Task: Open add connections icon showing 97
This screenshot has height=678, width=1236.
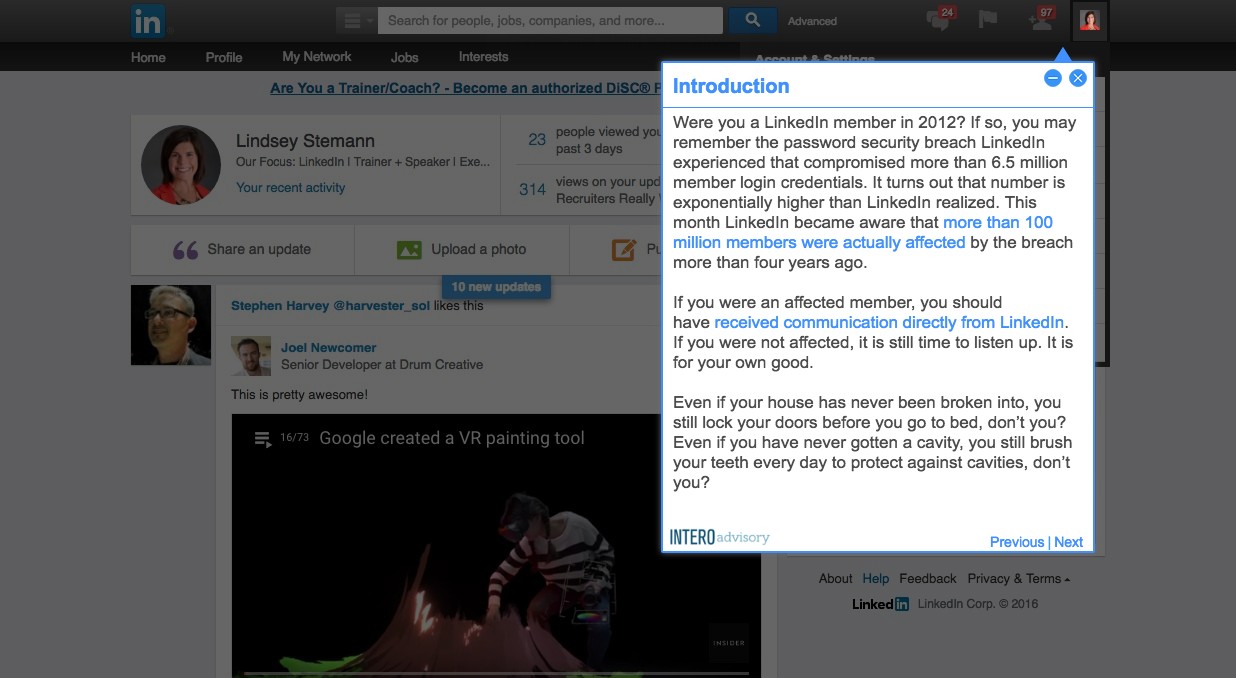Action: [x=1042, y=20]
